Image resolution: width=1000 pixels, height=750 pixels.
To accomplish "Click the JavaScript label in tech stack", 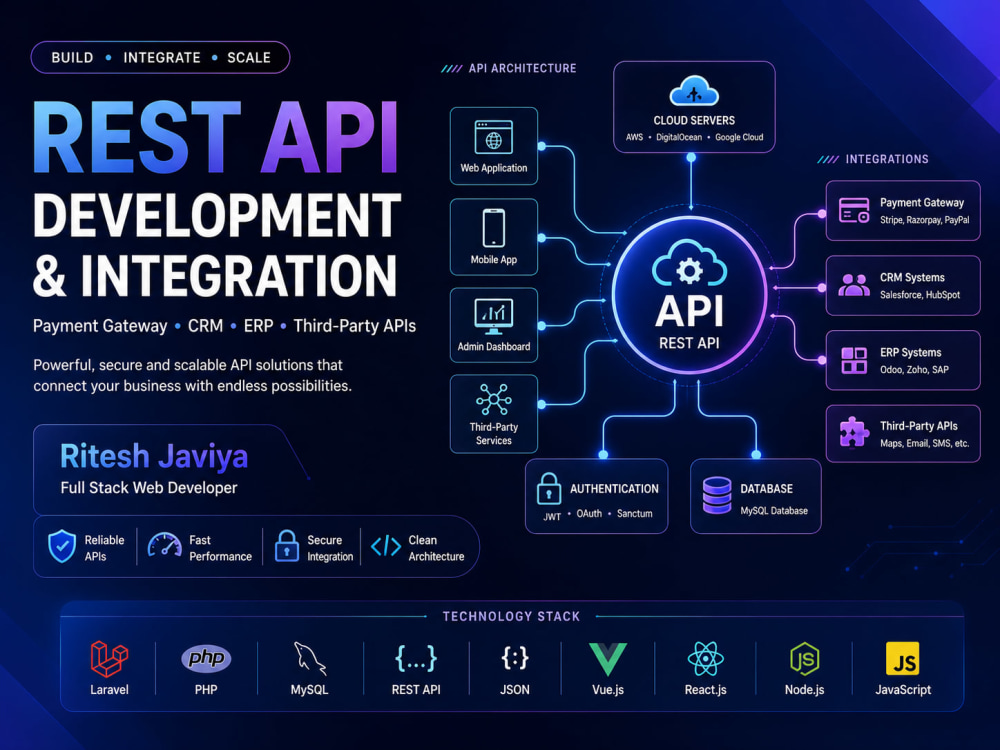I will (902, 689).
